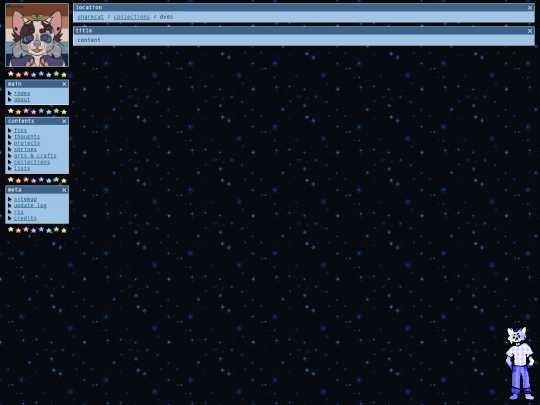540x405 pixels.
Task: Open the credits link
Action: click(x=25, y=218)
